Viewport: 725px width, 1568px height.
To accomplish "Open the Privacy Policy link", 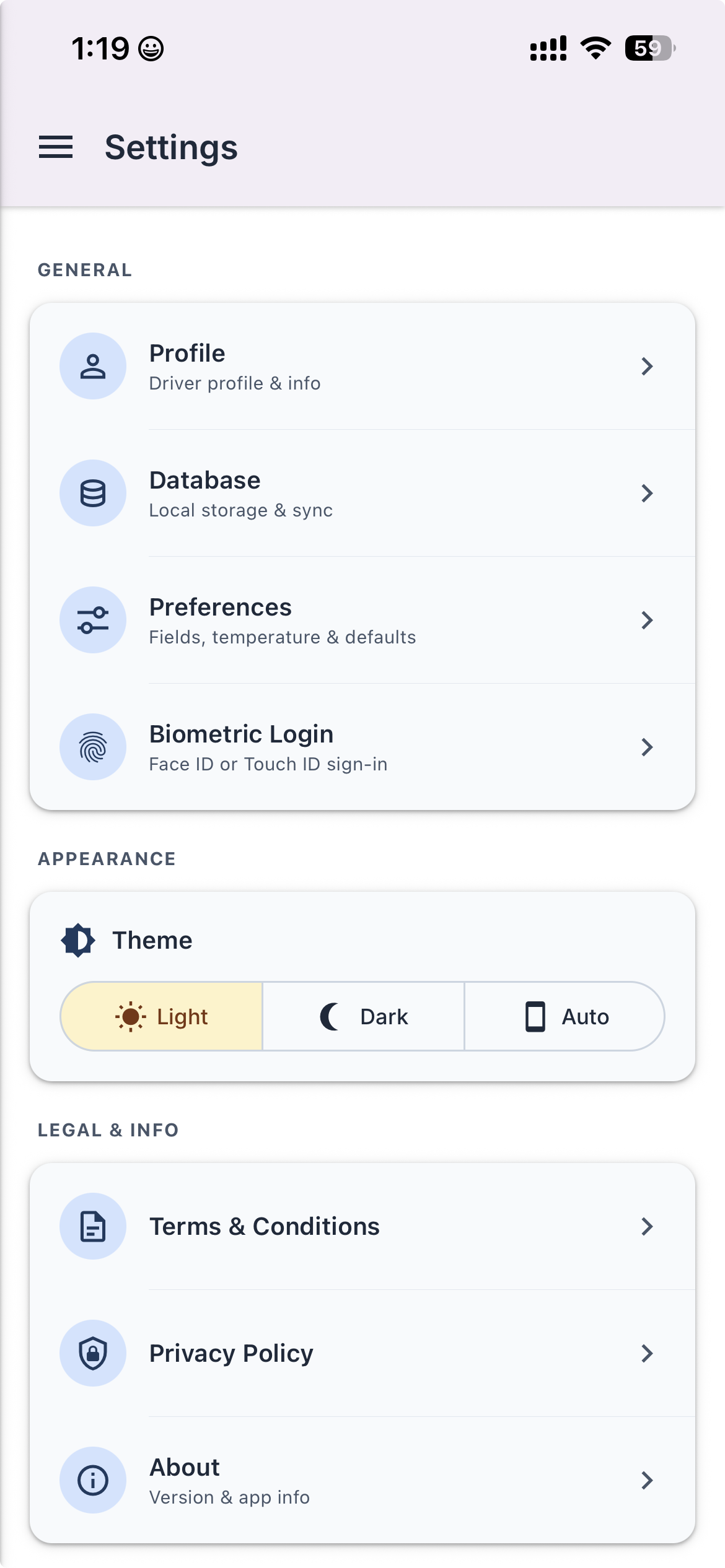I will [362, 1353].
